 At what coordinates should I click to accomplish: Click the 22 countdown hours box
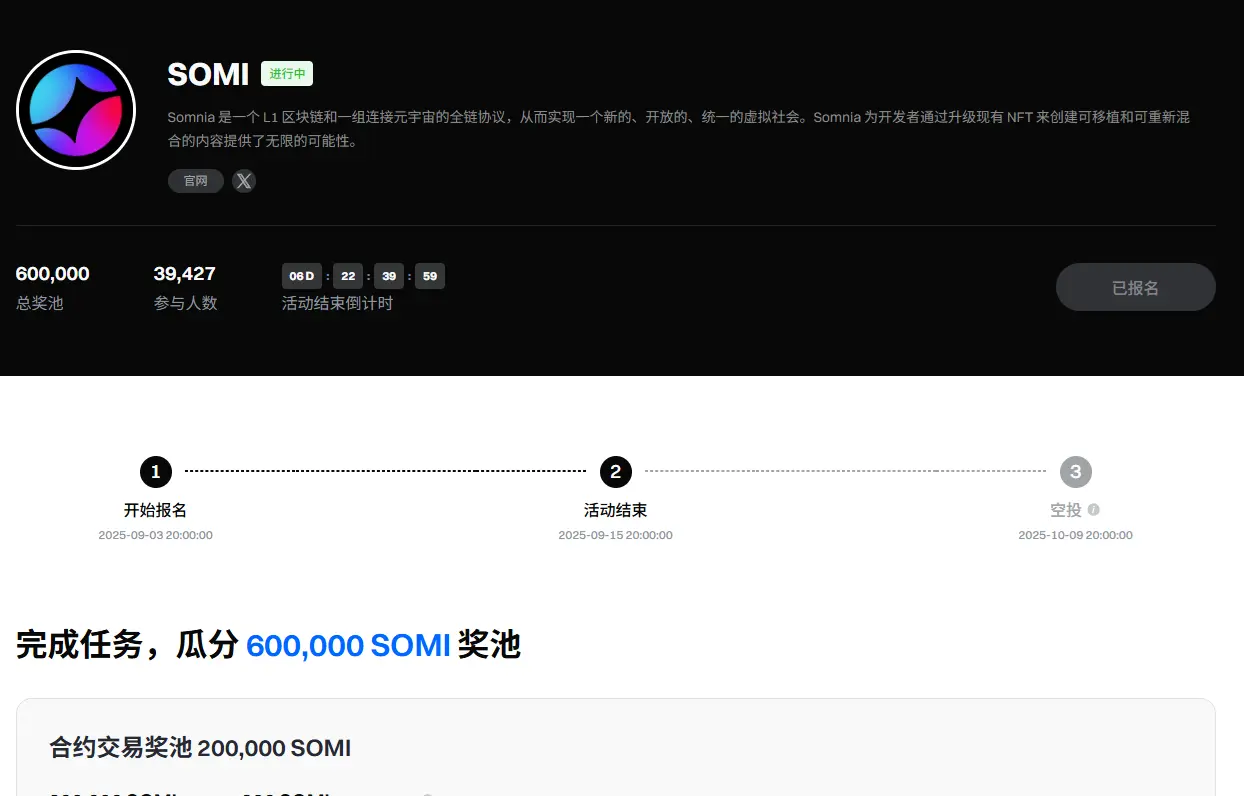click(x=348, y=276)
